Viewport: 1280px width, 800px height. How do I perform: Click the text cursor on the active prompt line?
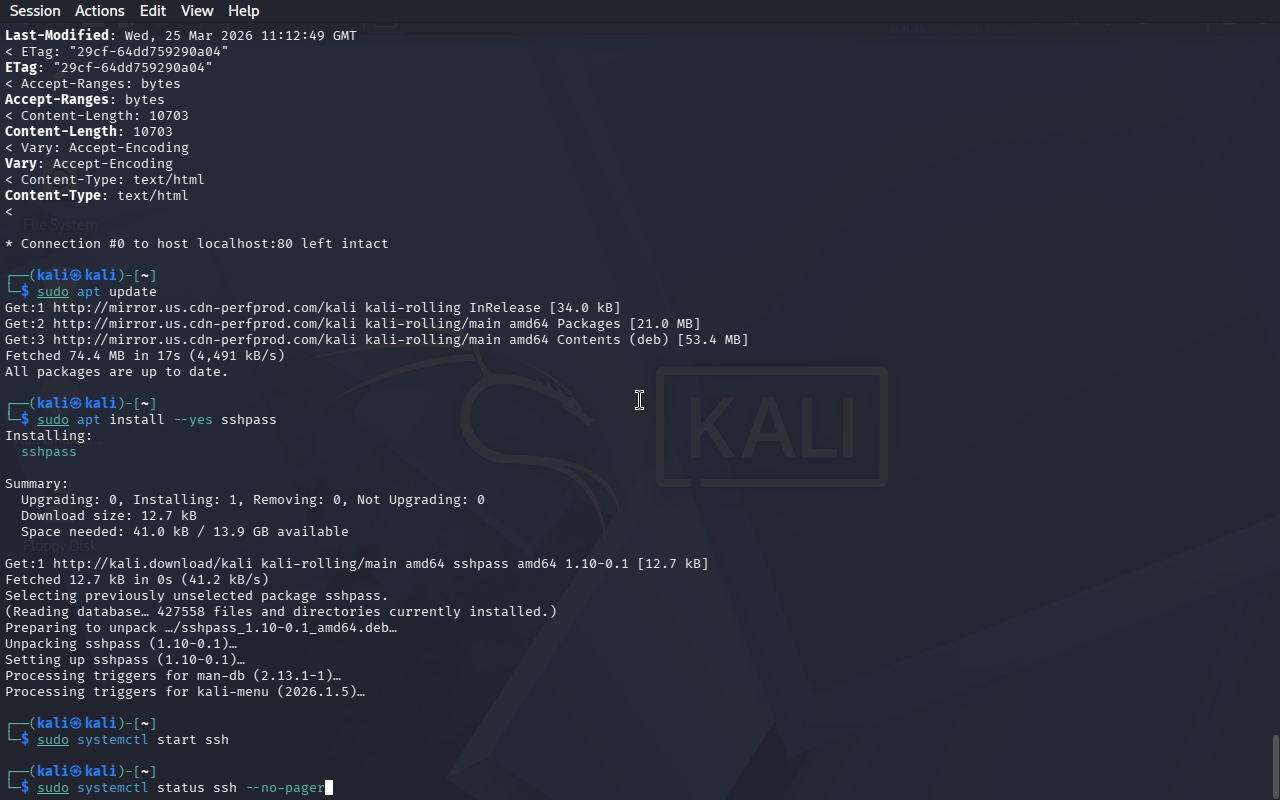click(x=329, y=787)
